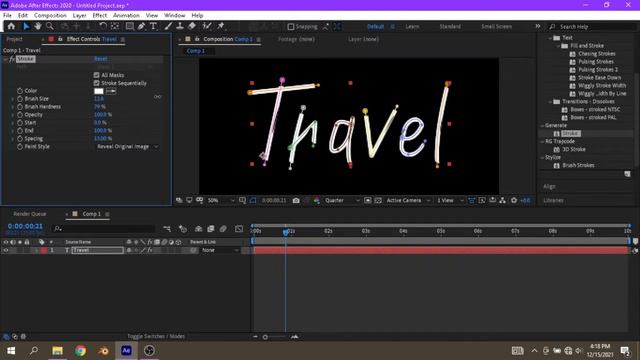Toggle the End property stopwatch
This screenshot has height=360, width=640.
(20, 131)
